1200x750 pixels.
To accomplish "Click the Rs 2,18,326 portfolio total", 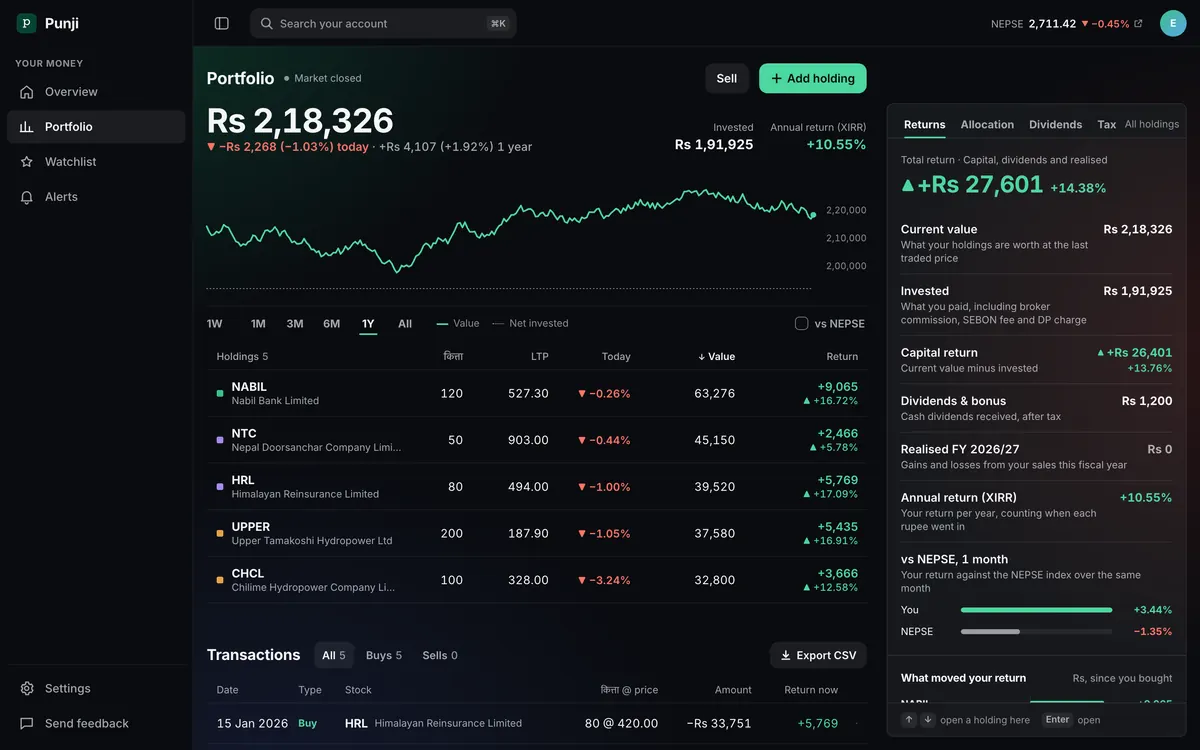I will pos(300,120).
